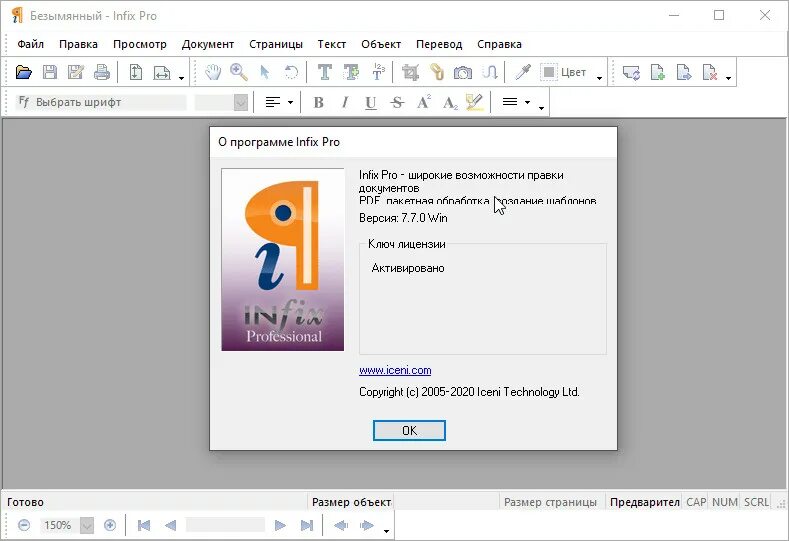Open the Документ menu
The width and height of the screenshot is (789, 541).
(208, 44)
